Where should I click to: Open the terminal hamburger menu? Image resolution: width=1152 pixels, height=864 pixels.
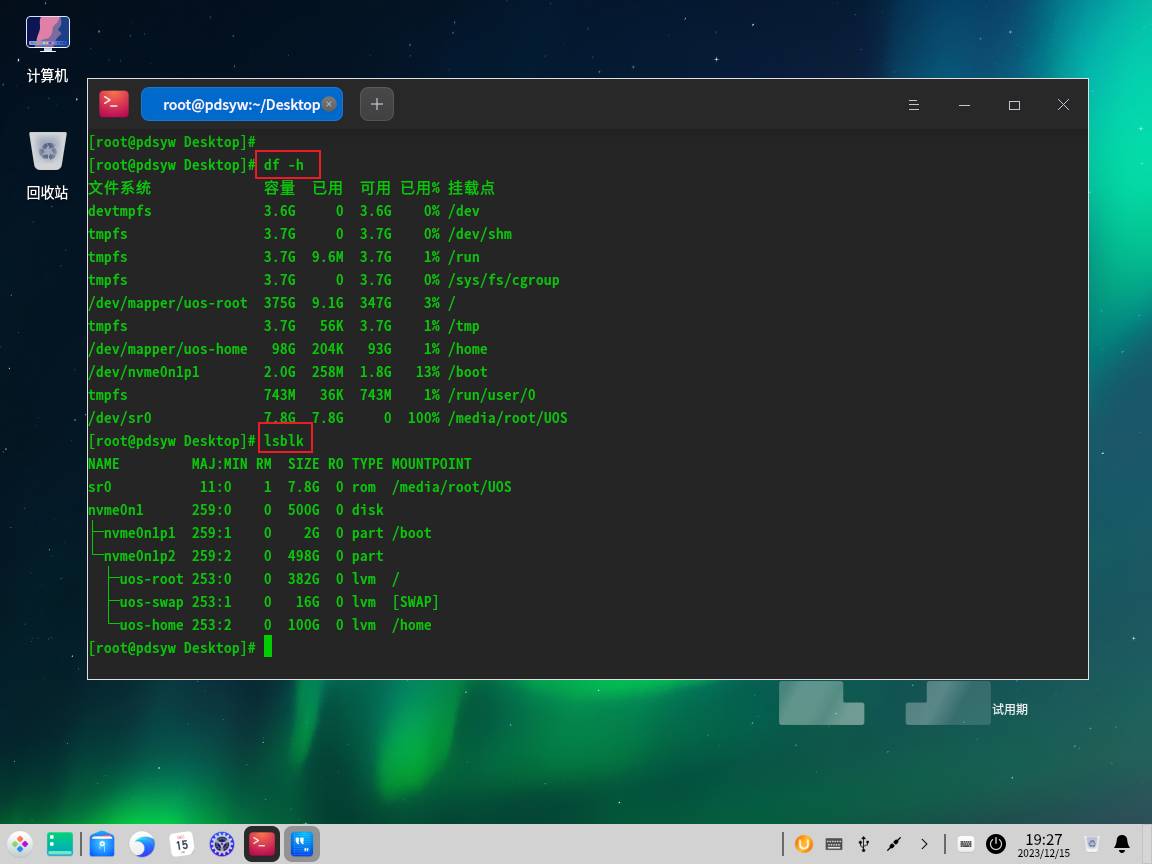(x=913, y=105)
